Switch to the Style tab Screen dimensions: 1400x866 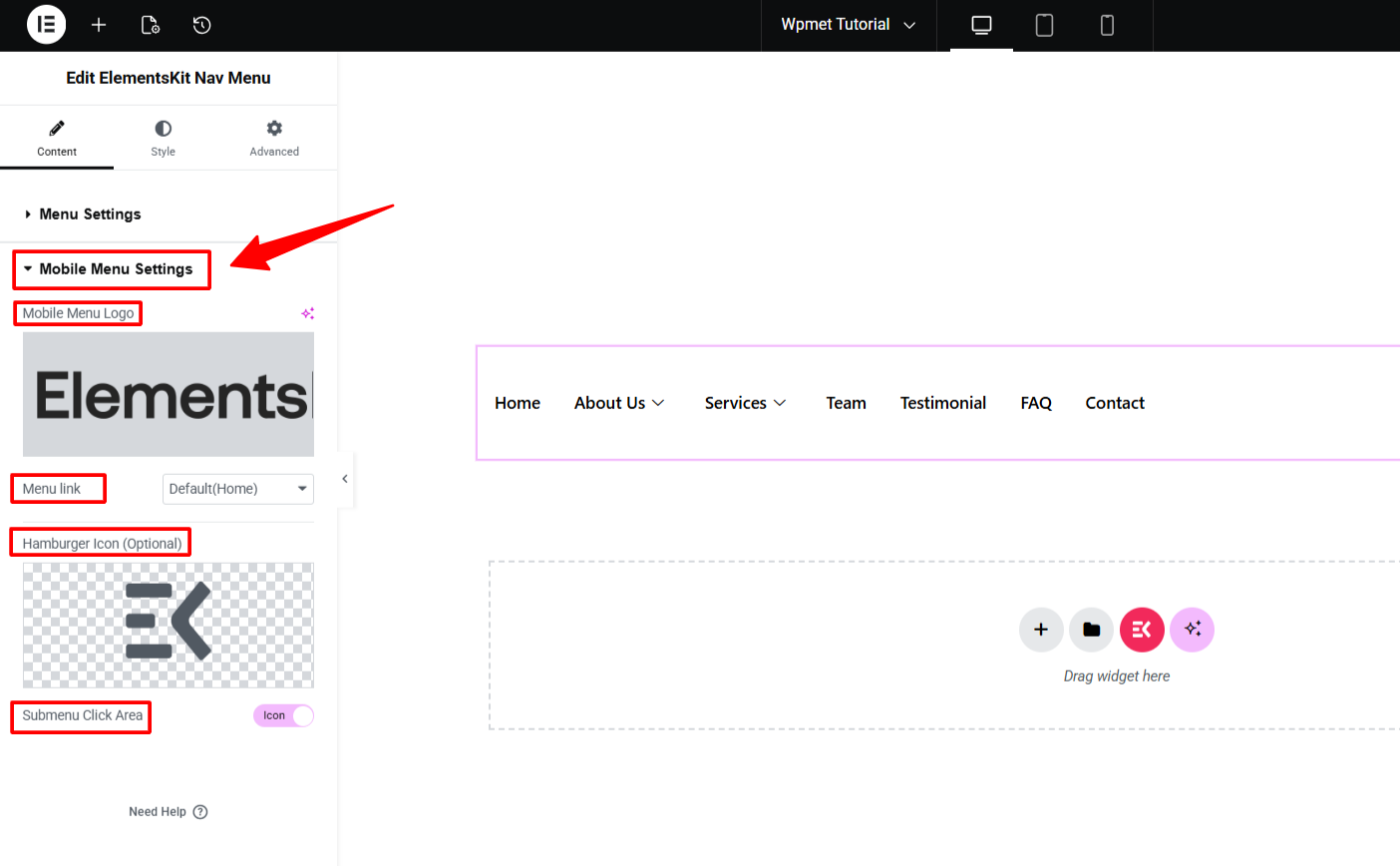tap(163, 138)
